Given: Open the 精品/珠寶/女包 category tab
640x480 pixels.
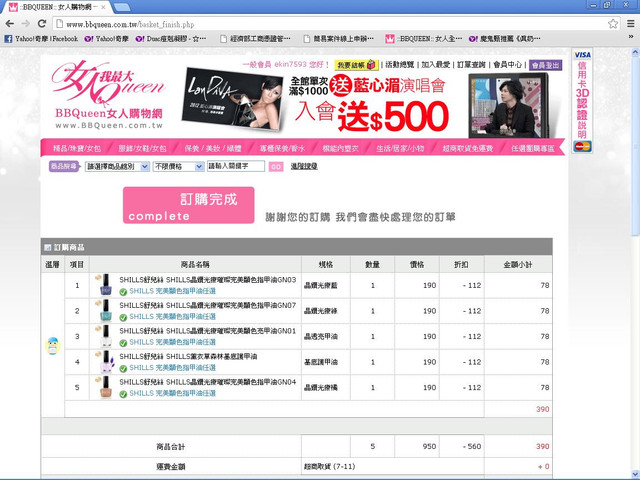Looking at the screenshot, I should pyautogui.click(x=77, y=148).
